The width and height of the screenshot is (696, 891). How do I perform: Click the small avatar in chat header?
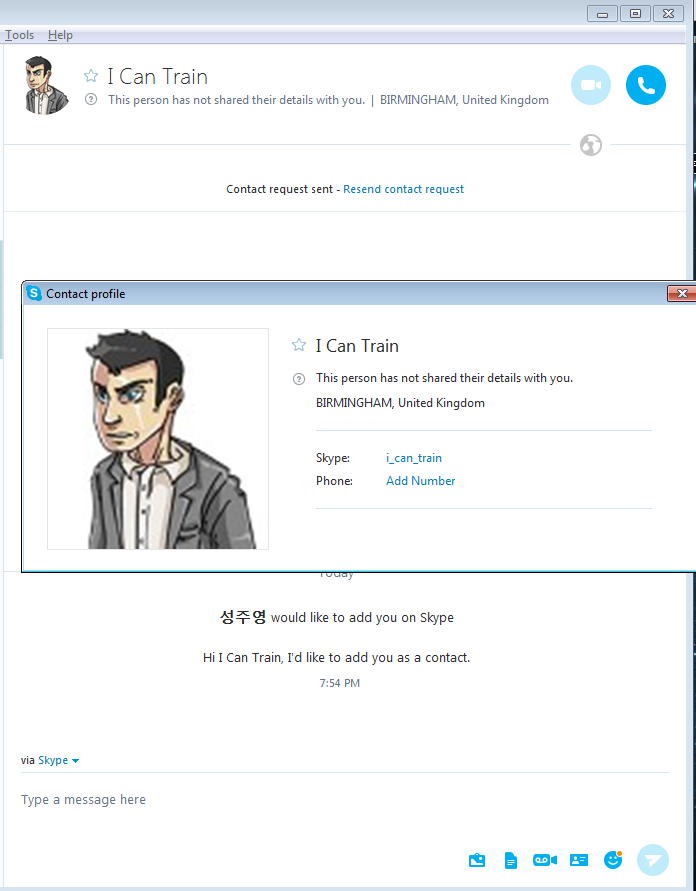point(47,86)
